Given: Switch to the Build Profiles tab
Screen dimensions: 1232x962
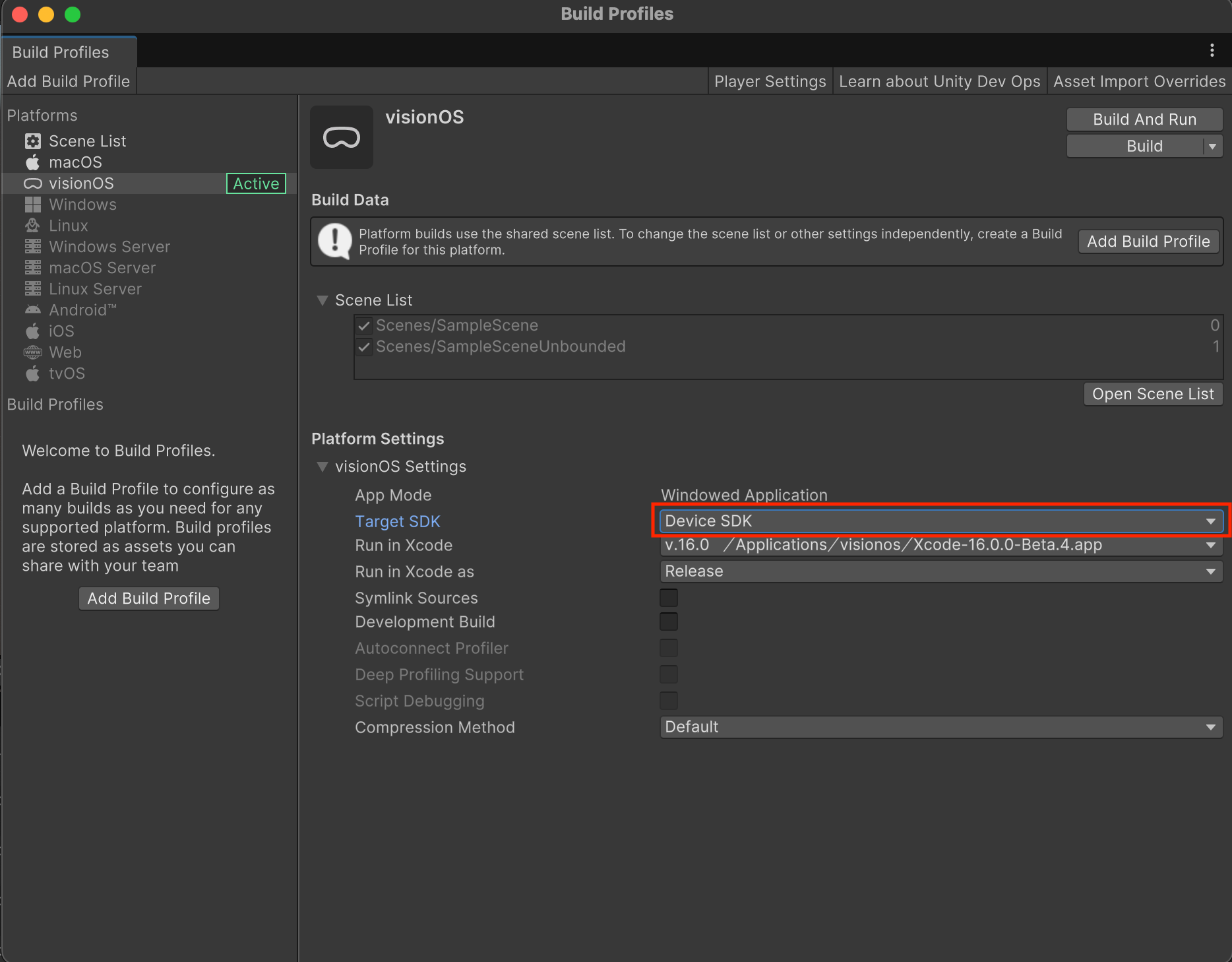Looking at the screenshot, I should 69,52.
